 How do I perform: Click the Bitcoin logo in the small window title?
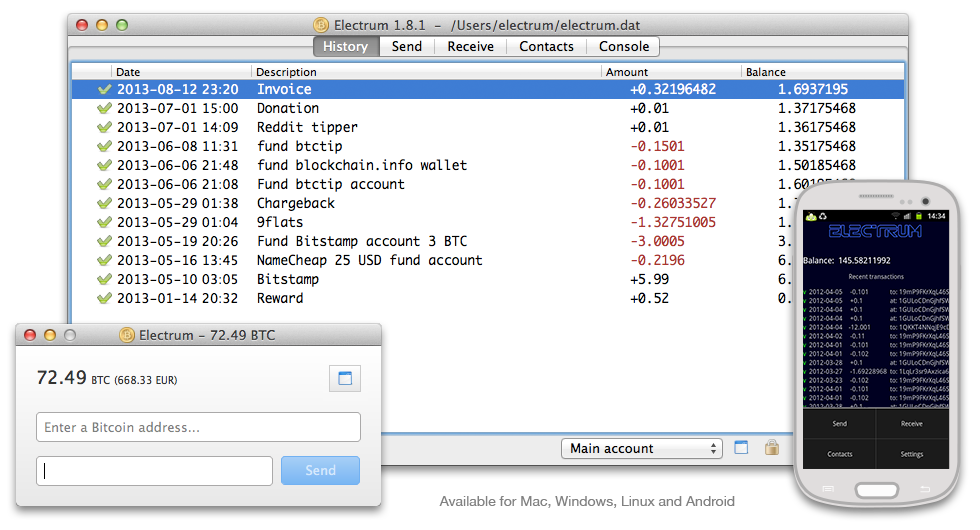tap(127, 335)
